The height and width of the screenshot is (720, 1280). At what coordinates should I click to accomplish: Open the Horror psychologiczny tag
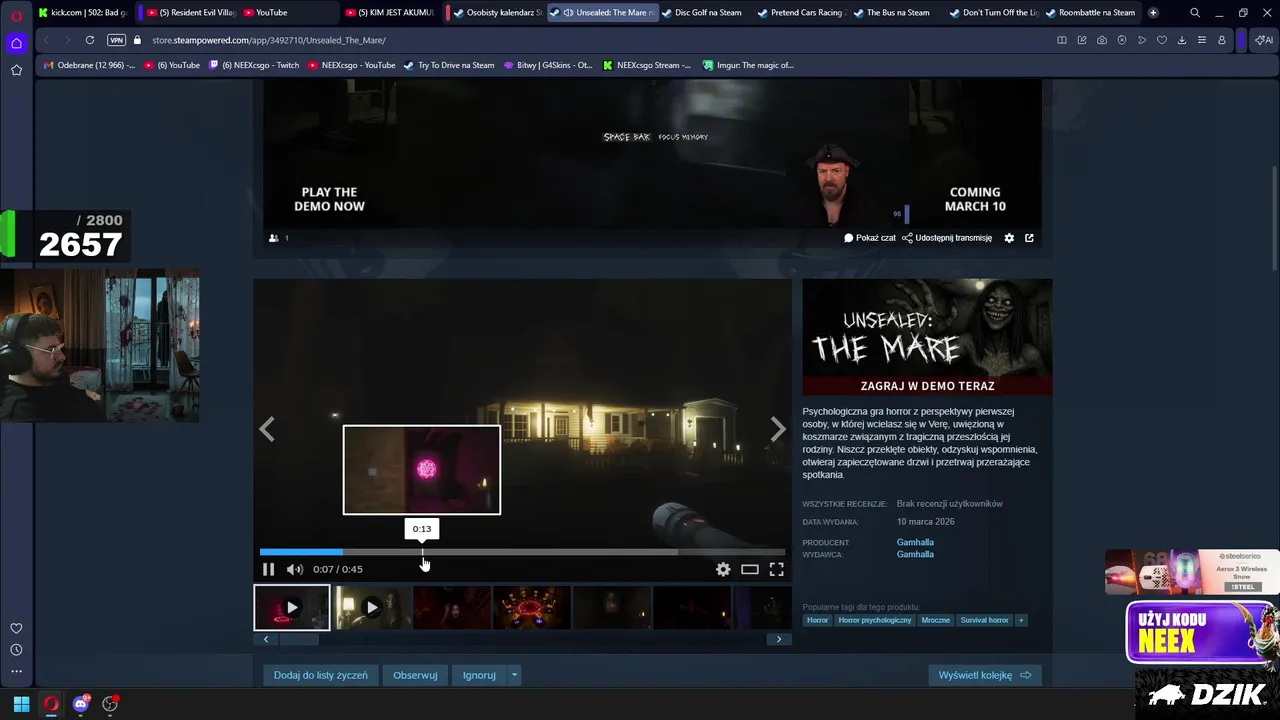[x=875, y=620]
